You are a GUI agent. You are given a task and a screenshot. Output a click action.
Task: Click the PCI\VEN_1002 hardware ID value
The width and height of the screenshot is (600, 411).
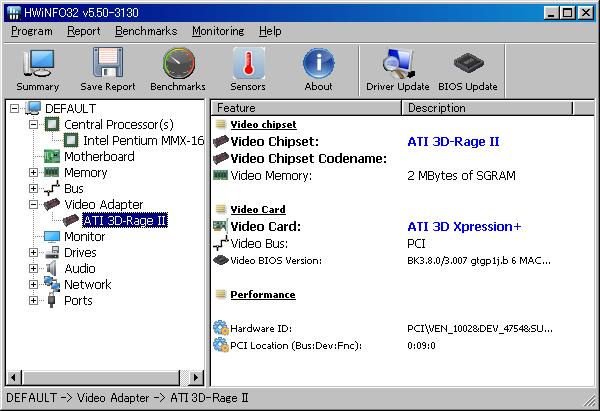[480, 329]
